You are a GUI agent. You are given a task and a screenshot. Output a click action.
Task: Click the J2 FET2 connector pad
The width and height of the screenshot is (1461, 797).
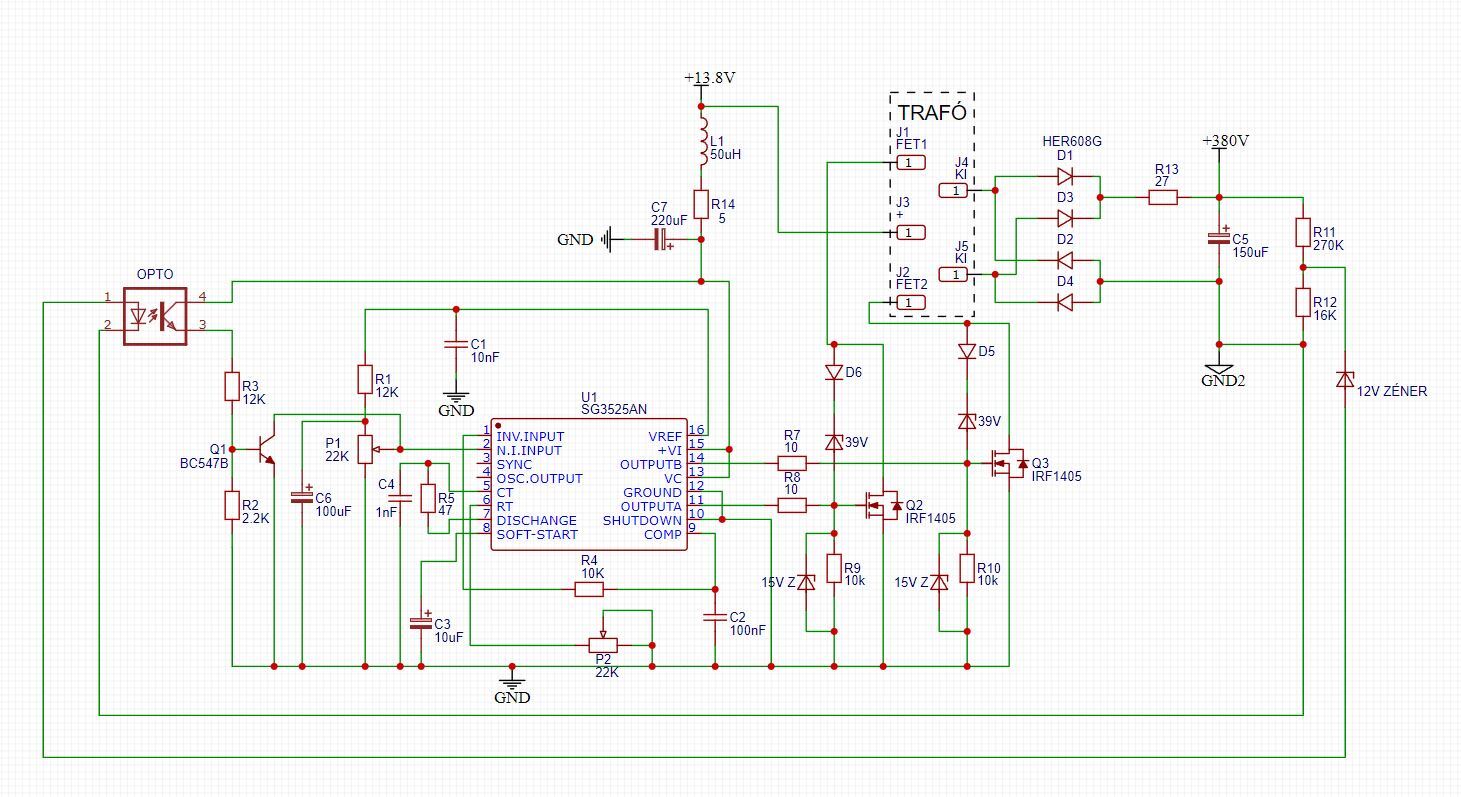pyautogui.click(x=911, y=302)
